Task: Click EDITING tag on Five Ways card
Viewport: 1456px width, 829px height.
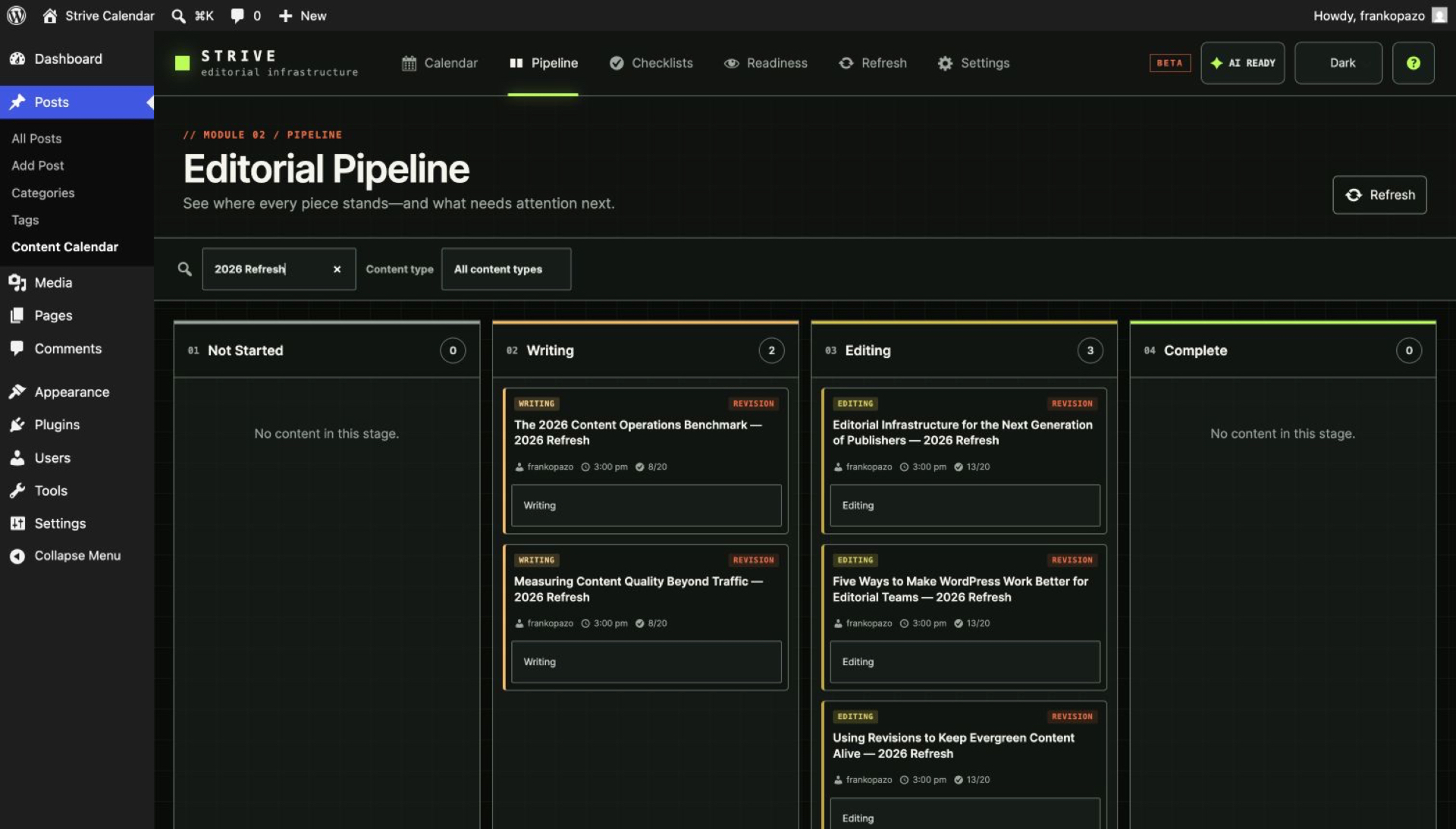Action: (x=855, y=560)
